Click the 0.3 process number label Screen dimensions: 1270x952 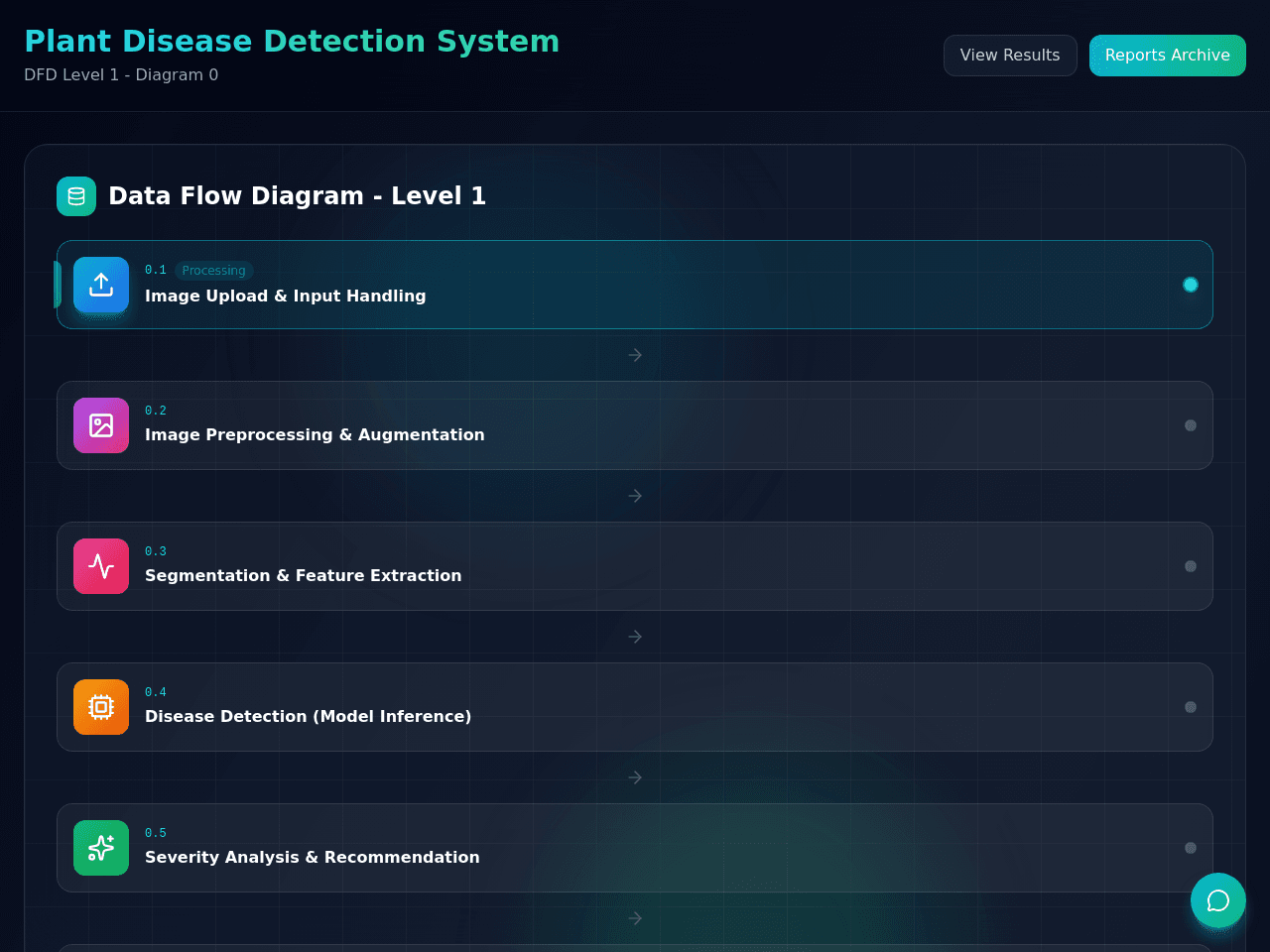coord(156,551)
